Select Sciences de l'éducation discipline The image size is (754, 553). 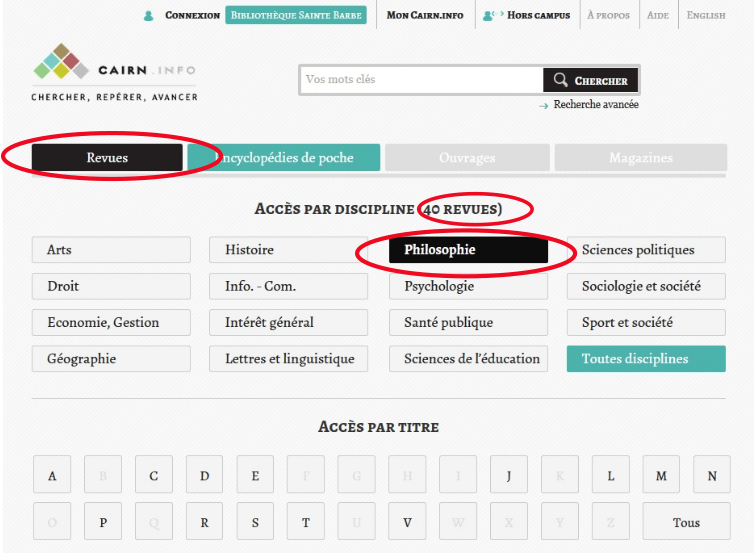coord(468,359)
